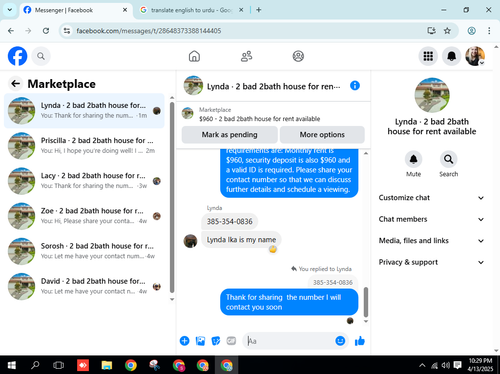500x374 pixels.
Task: Click More options button
Action: click(322, 135)
